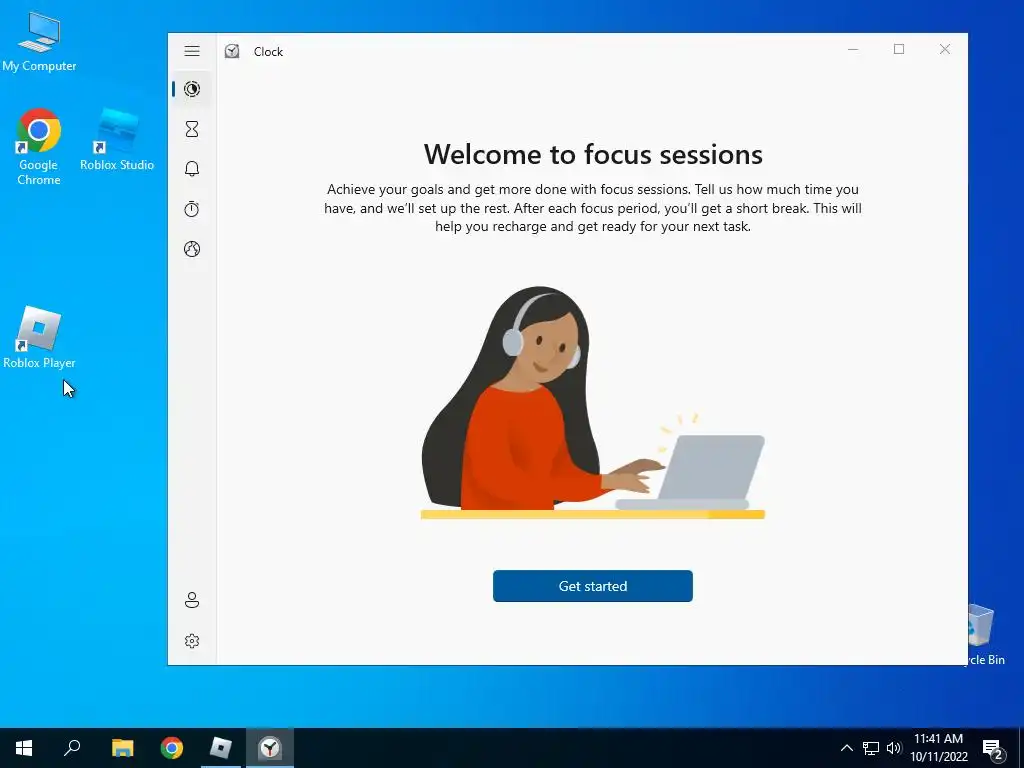1024x768 pixels.
Task: Show hidden system tray icons
Action: [846, 748]
